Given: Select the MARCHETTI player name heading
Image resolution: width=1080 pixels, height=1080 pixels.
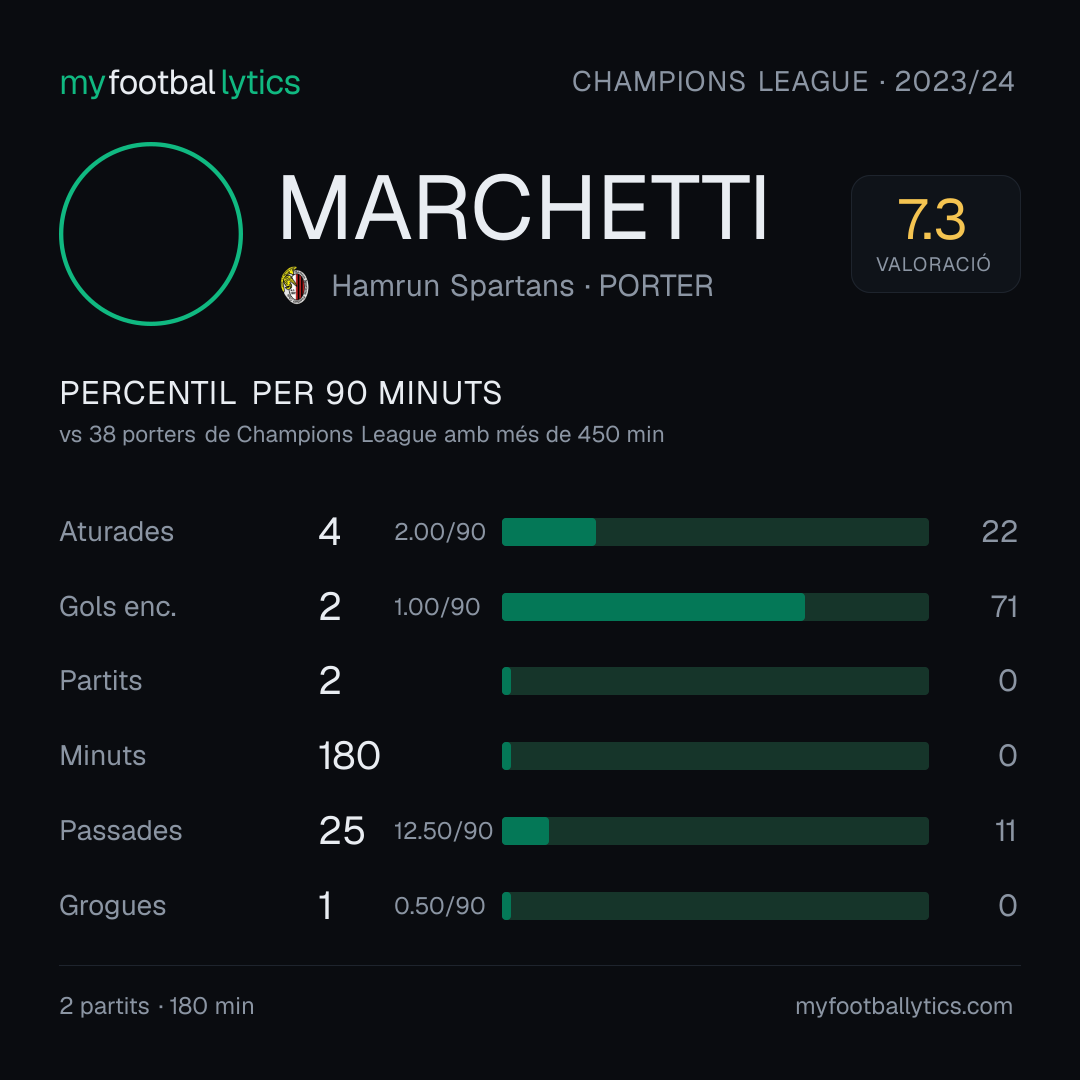Looking at the screenshot, I should [523, 208].
